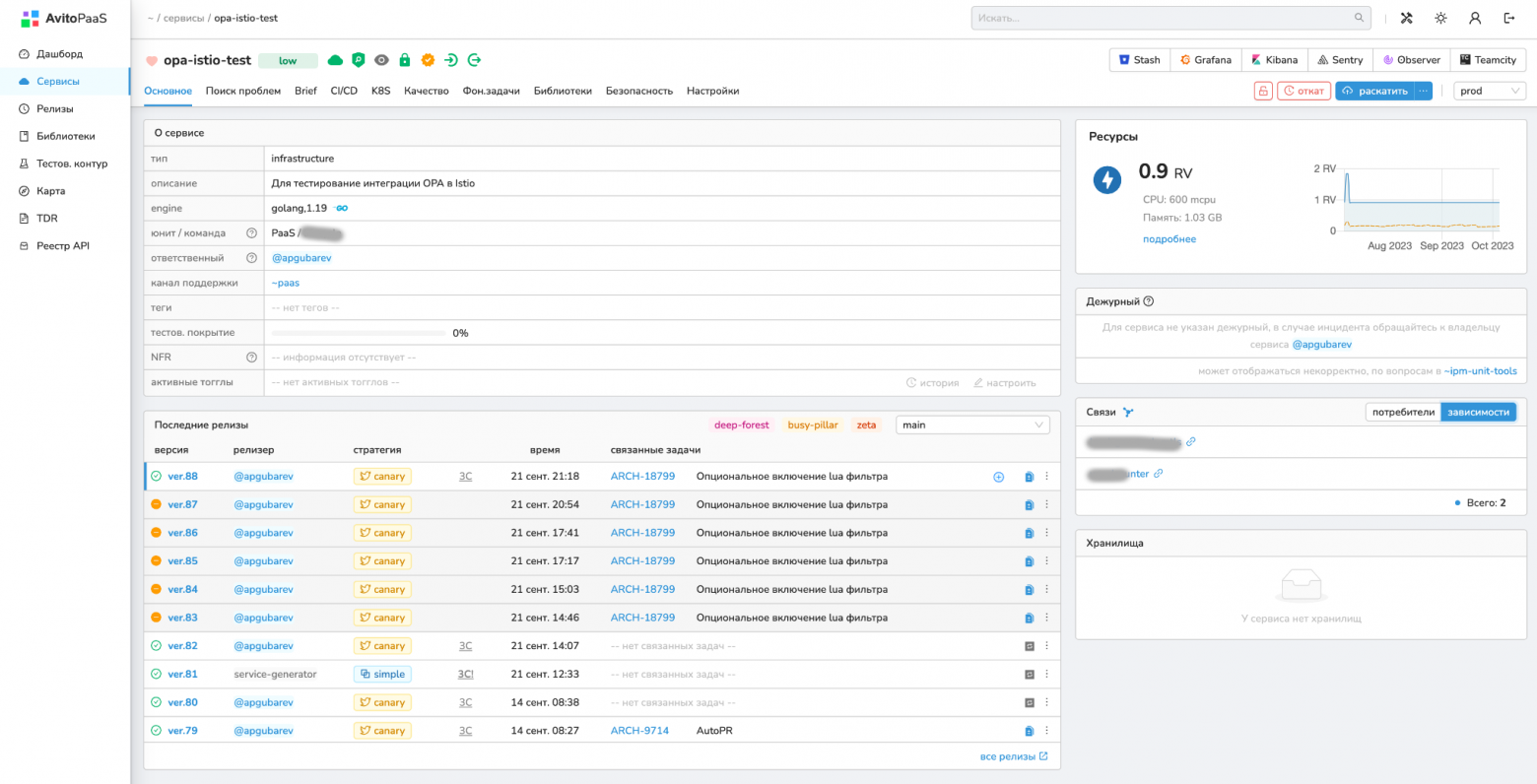
Task: Click the green padlock icon
Action: [404, 60]
